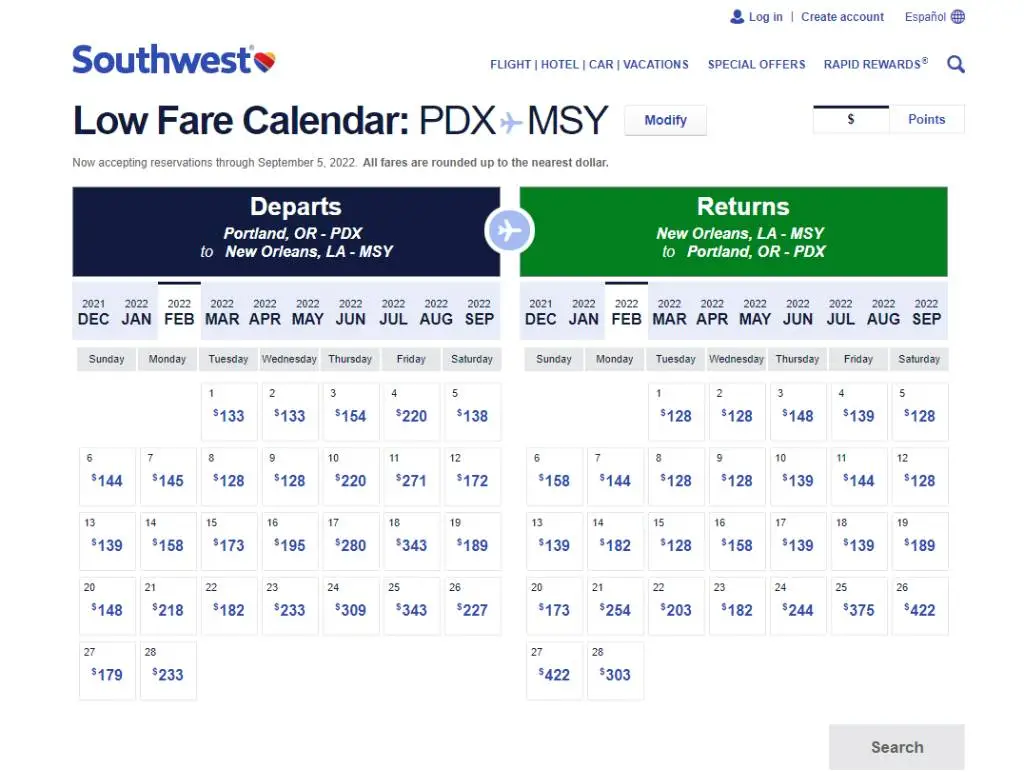Click the Search button at bottom
Viewport: 1024px width, 782px height.
[896, 747]
